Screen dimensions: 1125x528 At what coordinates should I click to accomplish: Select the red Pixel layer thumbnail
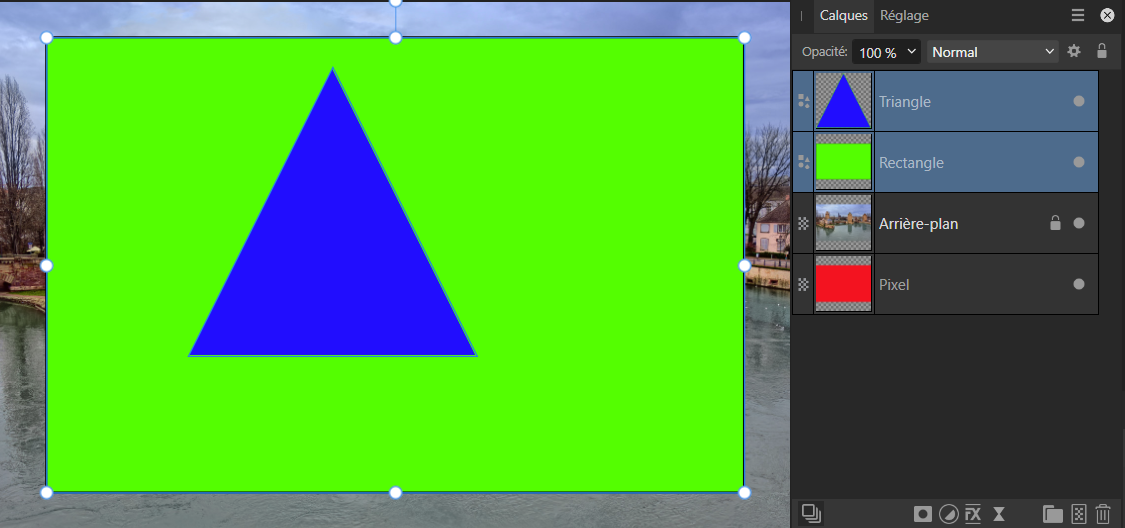(x=844, y=284)
